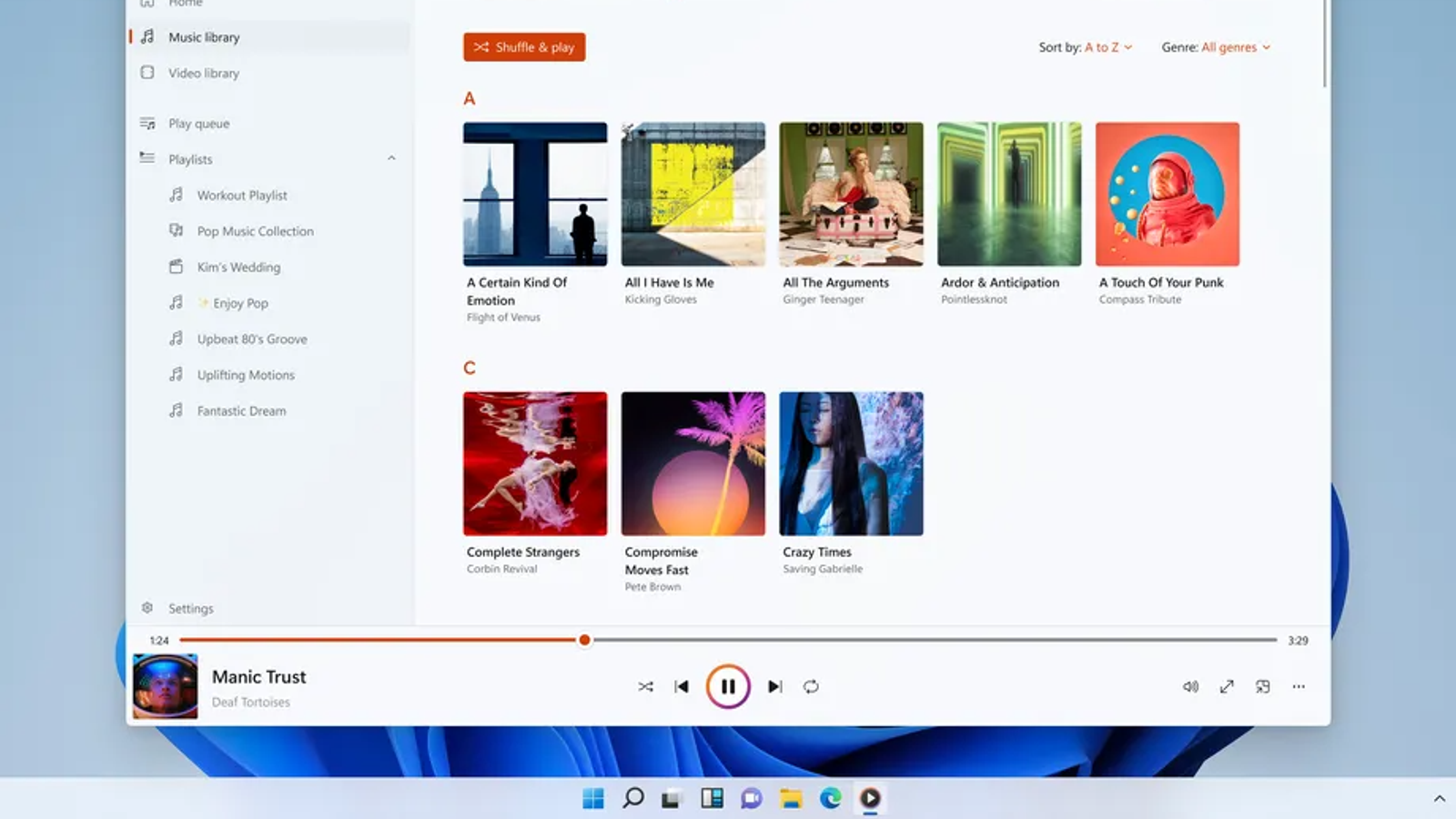Image resolution: width=1456 pixels, height=819 pixels.
Task: Collapse the Playlists section chevron
Action: [x=391, y=158]
